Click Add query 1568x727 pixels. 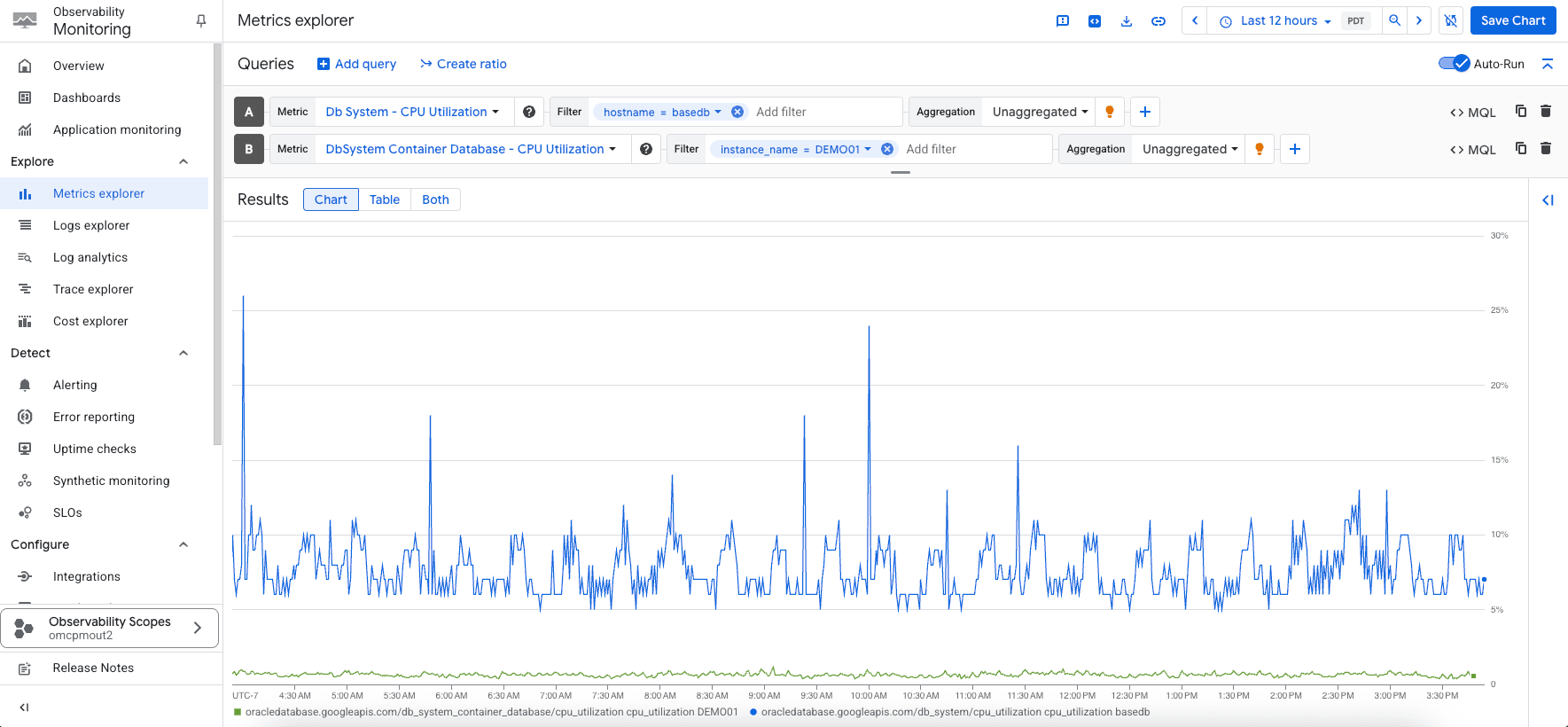[357, 64]
